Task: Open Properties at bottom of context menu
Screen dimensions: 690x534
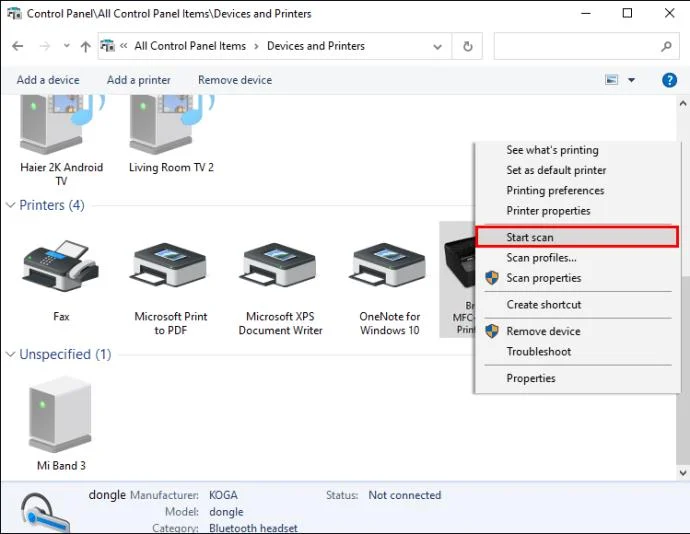Action: click(531, 378)
